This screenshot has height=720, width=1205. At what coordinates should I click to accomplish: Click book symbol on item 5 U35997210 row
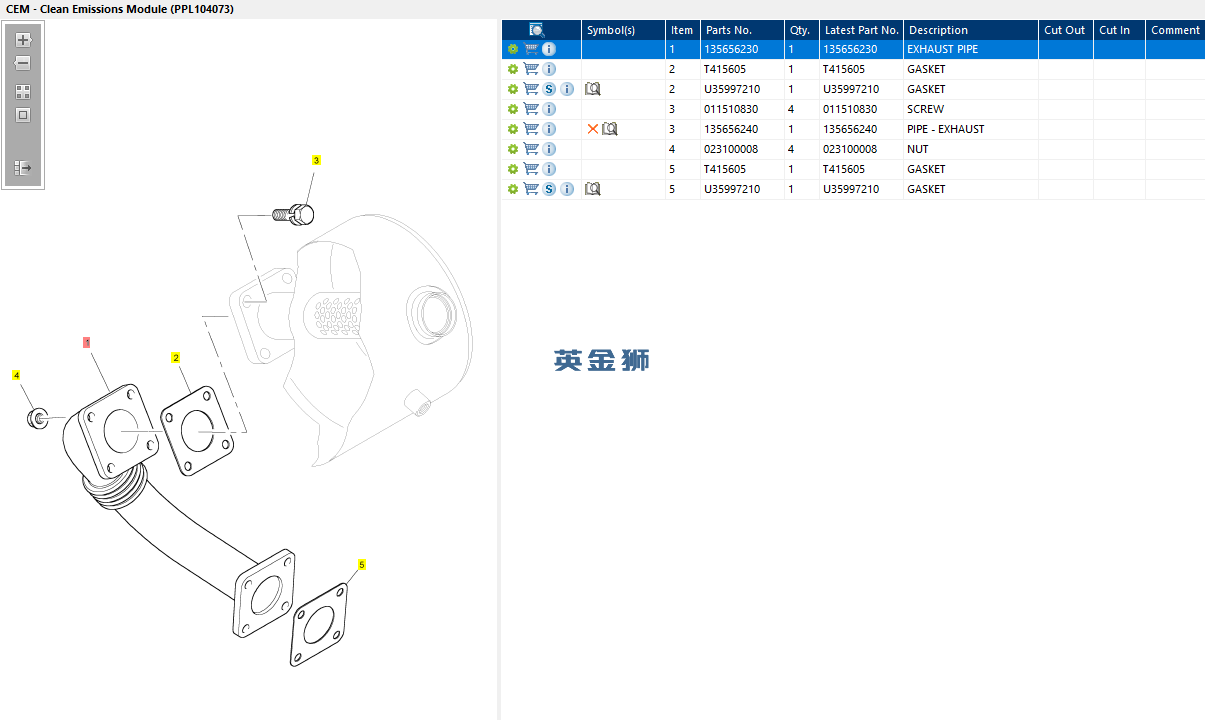point(593,189)
